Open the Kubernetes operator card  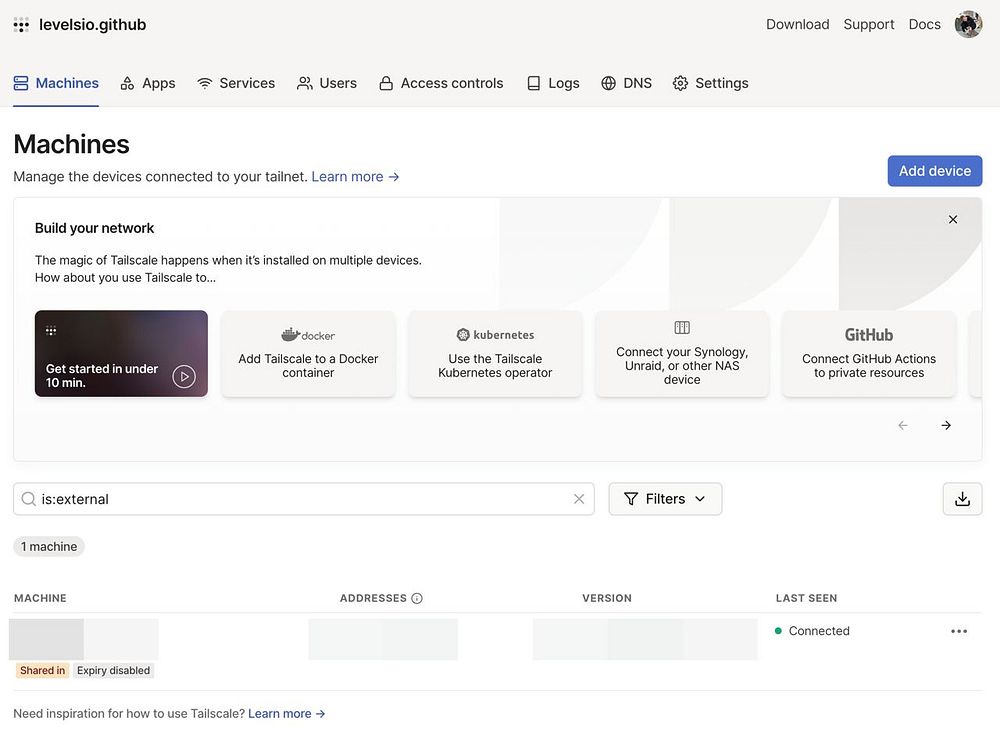coord(495,354)
